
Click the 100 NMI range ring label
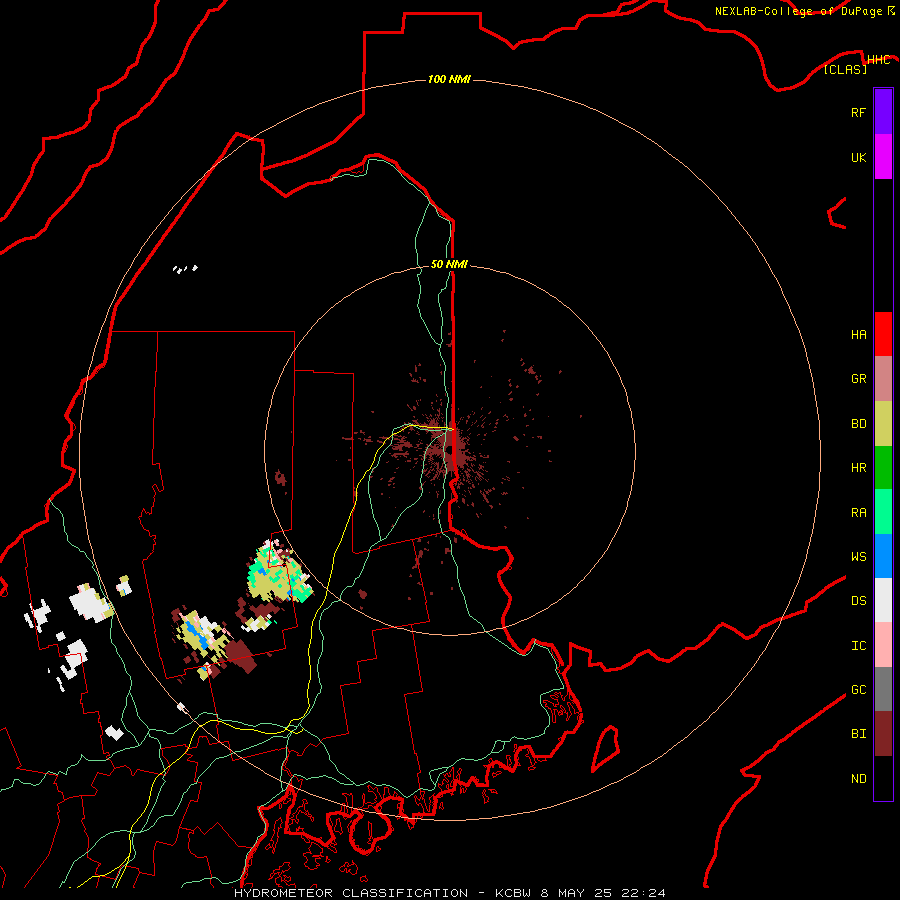coord(449,79)
